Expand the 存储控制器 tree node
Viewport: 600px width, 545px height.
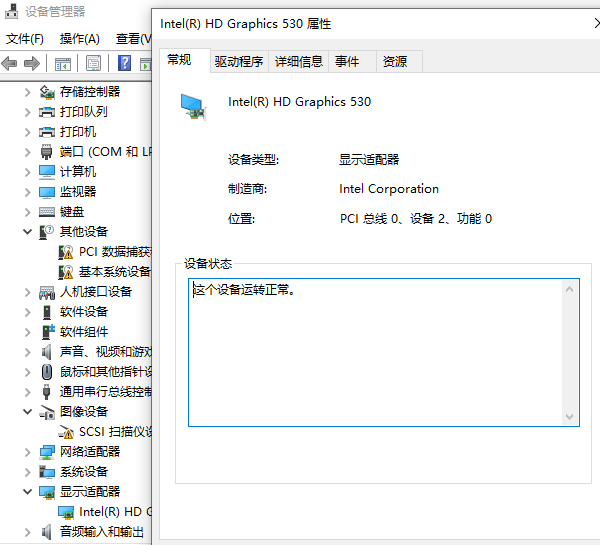click(x=28, y=92)
